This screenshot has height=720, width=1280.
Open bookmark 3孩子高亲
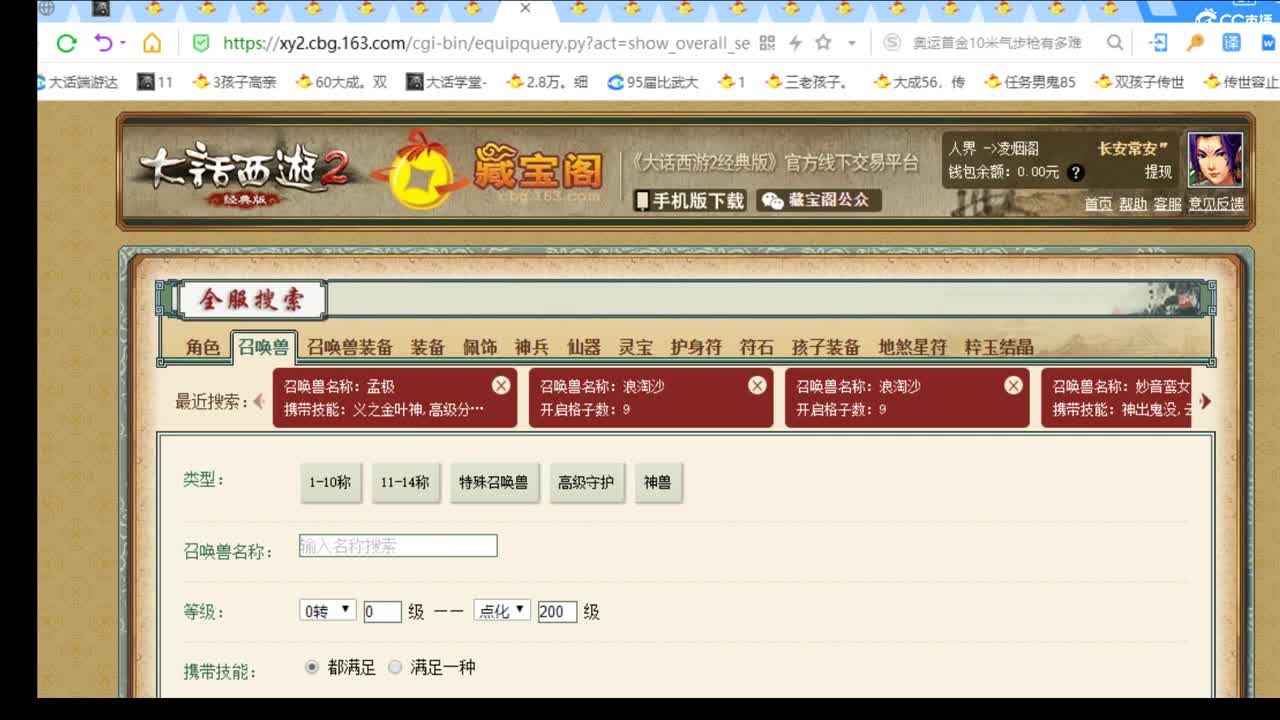click(x=234, y=82)
